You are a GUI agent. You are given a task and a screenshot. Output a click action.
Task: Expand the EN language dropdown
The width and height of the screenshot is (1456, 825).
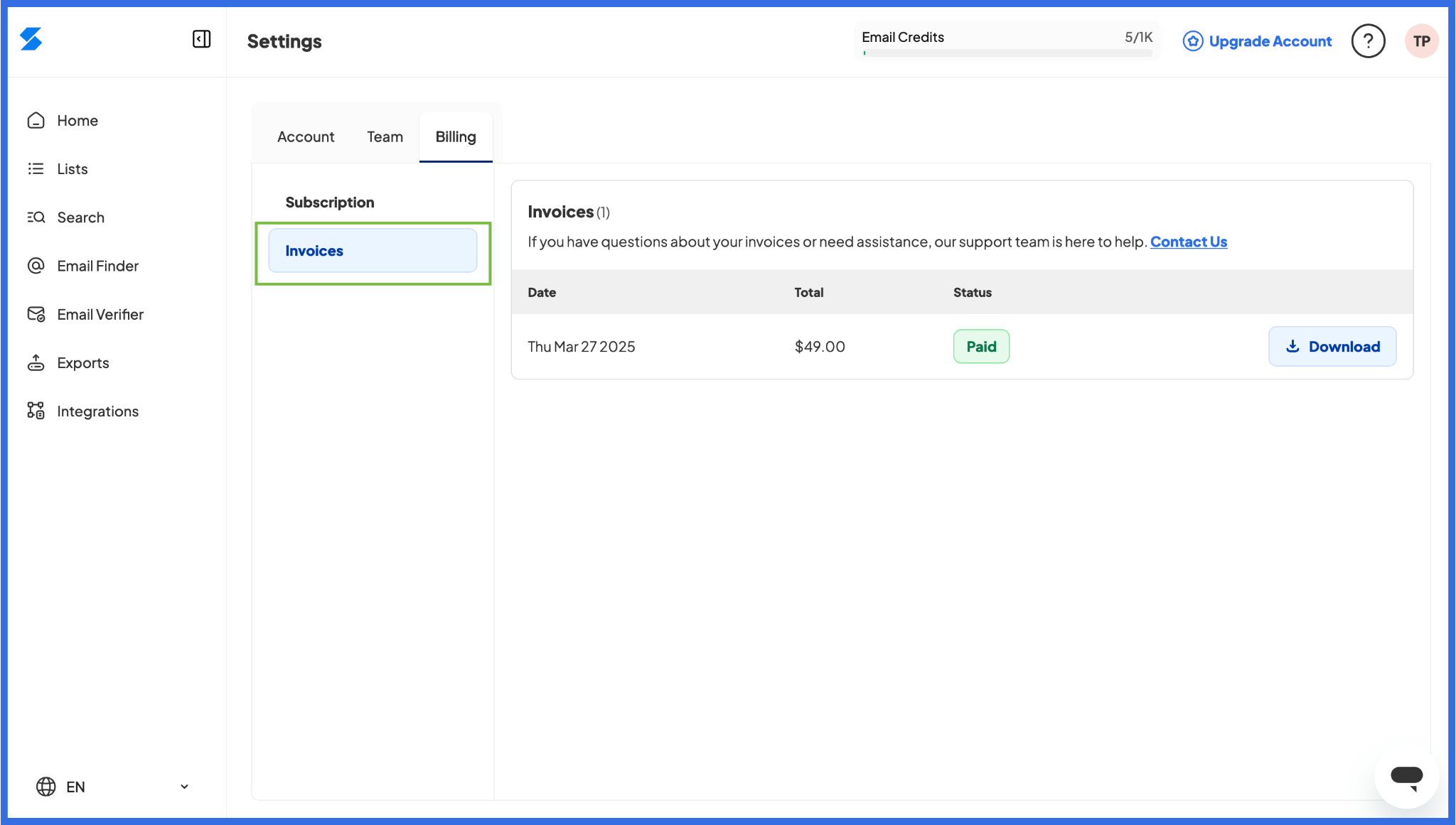click(113, 787)
